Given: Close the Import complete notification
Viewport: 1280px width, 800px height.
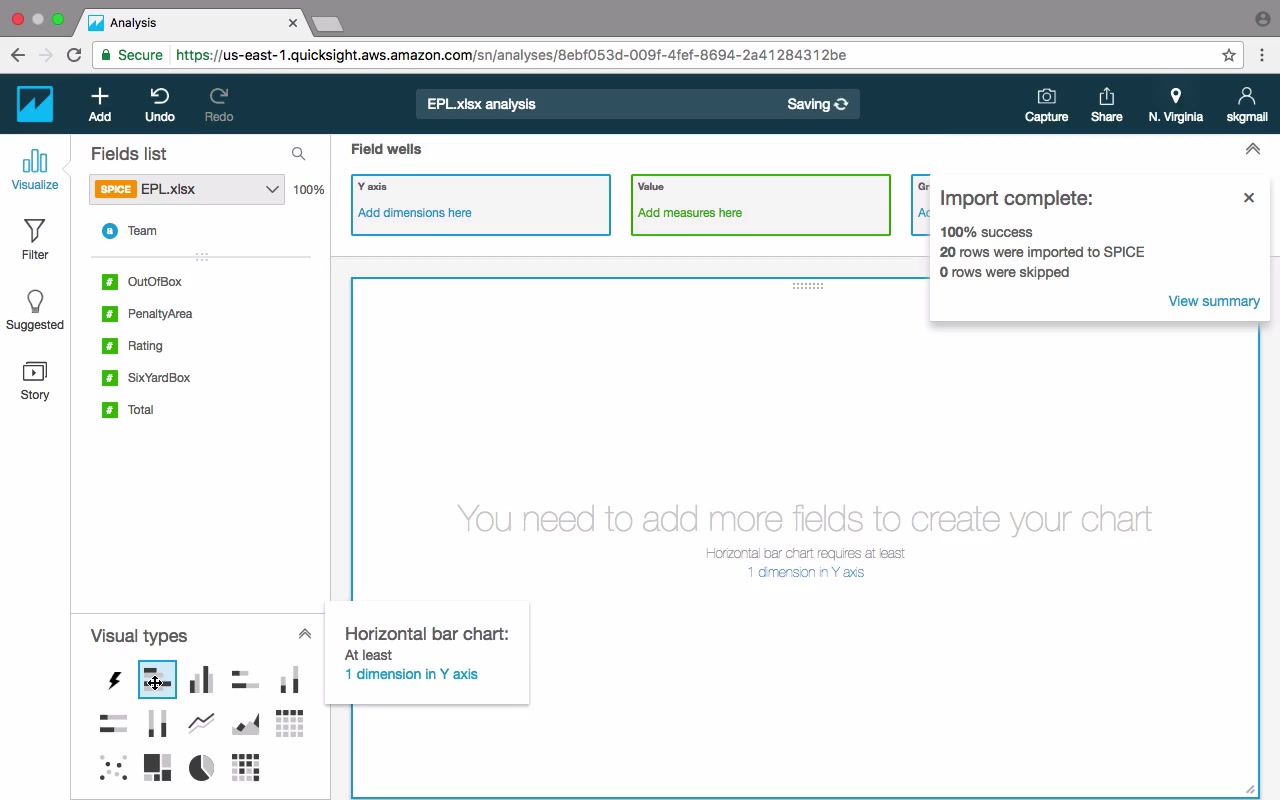Looking at the screenshot, I should (1249, 198).
